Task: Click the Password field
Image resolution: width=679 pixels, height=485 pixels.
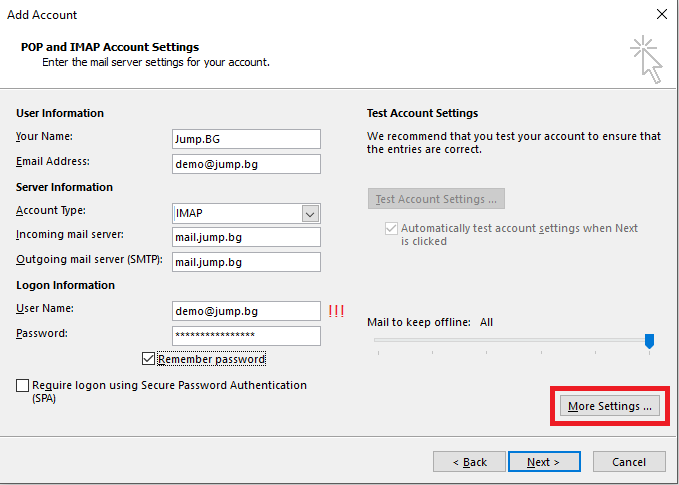Action: click(x=246, y=336)
